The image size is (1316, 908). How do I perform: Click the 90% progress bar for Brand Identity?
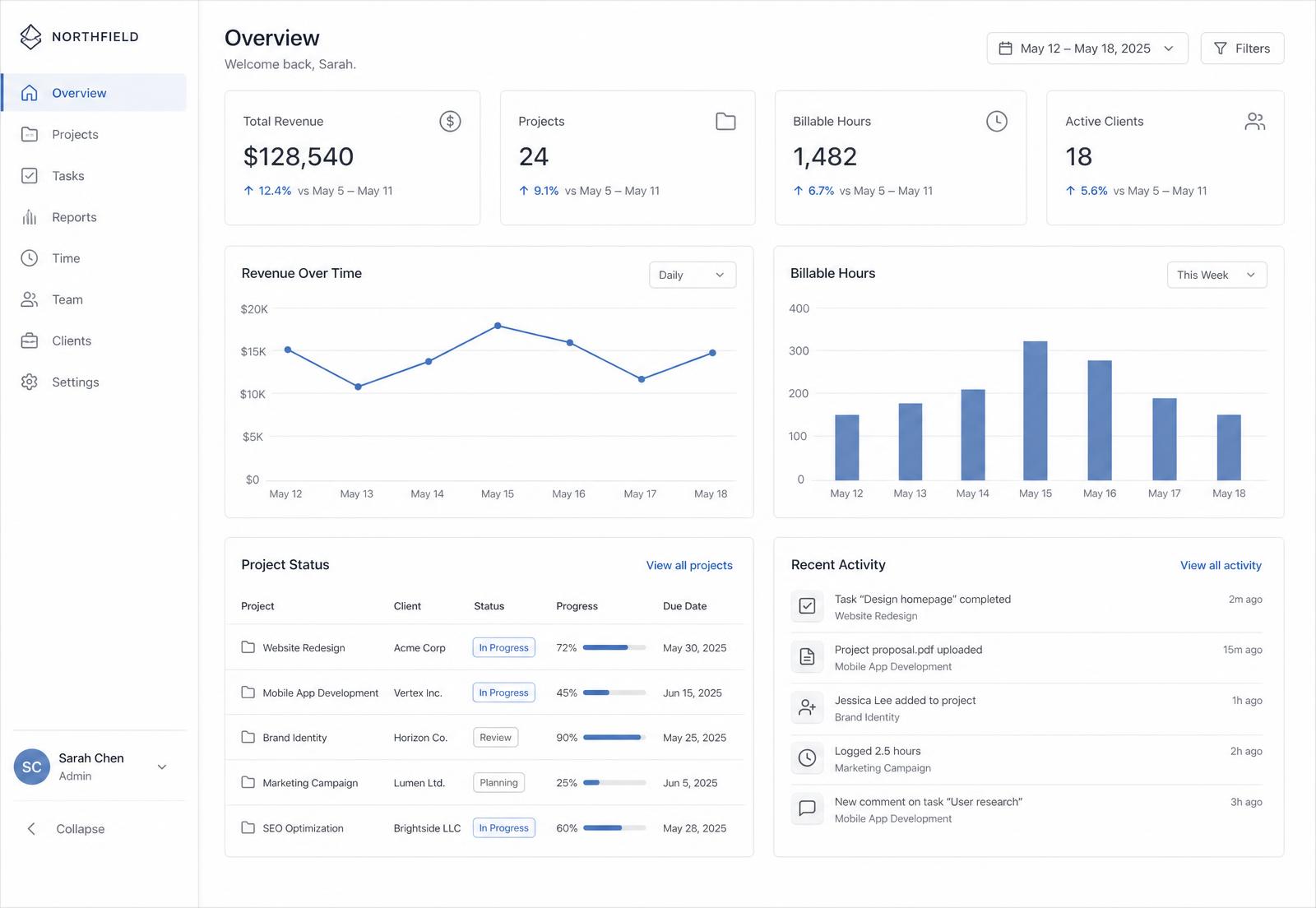point(614,737)
